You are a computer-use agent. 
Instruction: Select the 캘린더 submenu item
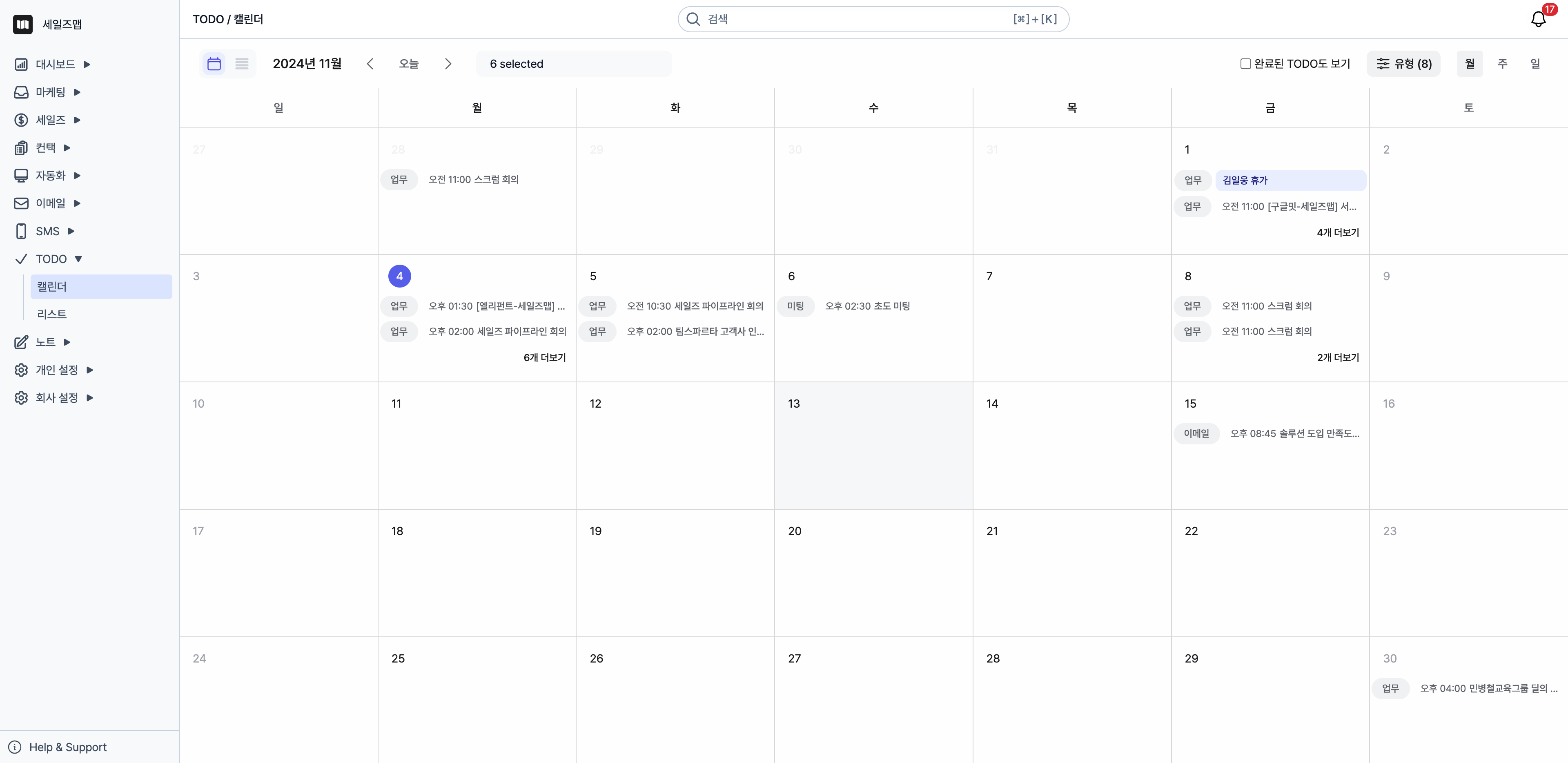101,287
